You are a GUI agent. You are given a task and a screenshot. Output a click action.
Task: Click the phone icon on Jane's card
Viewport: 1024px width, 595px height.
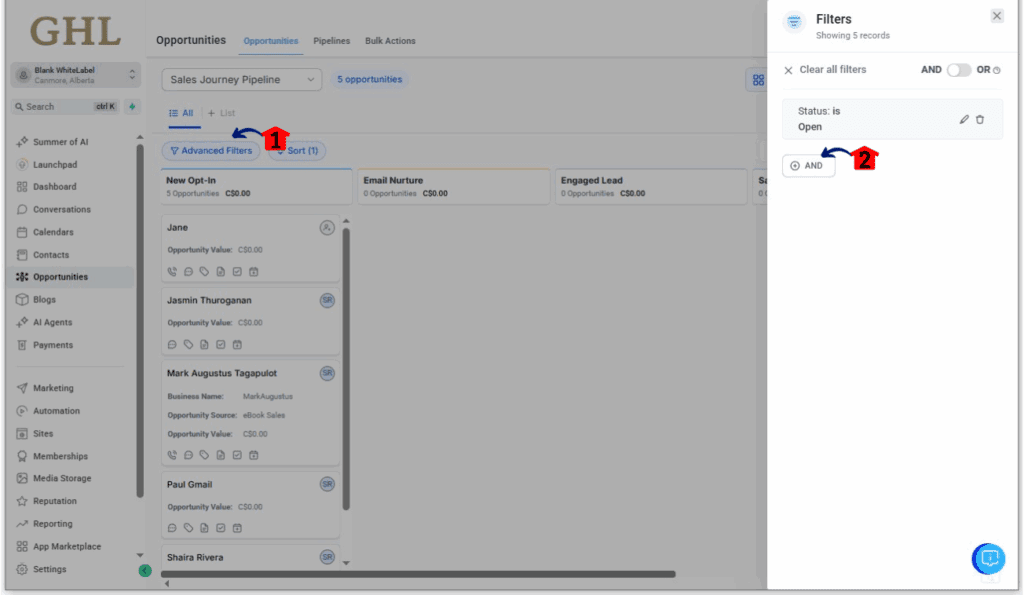[x=172, y=272]
